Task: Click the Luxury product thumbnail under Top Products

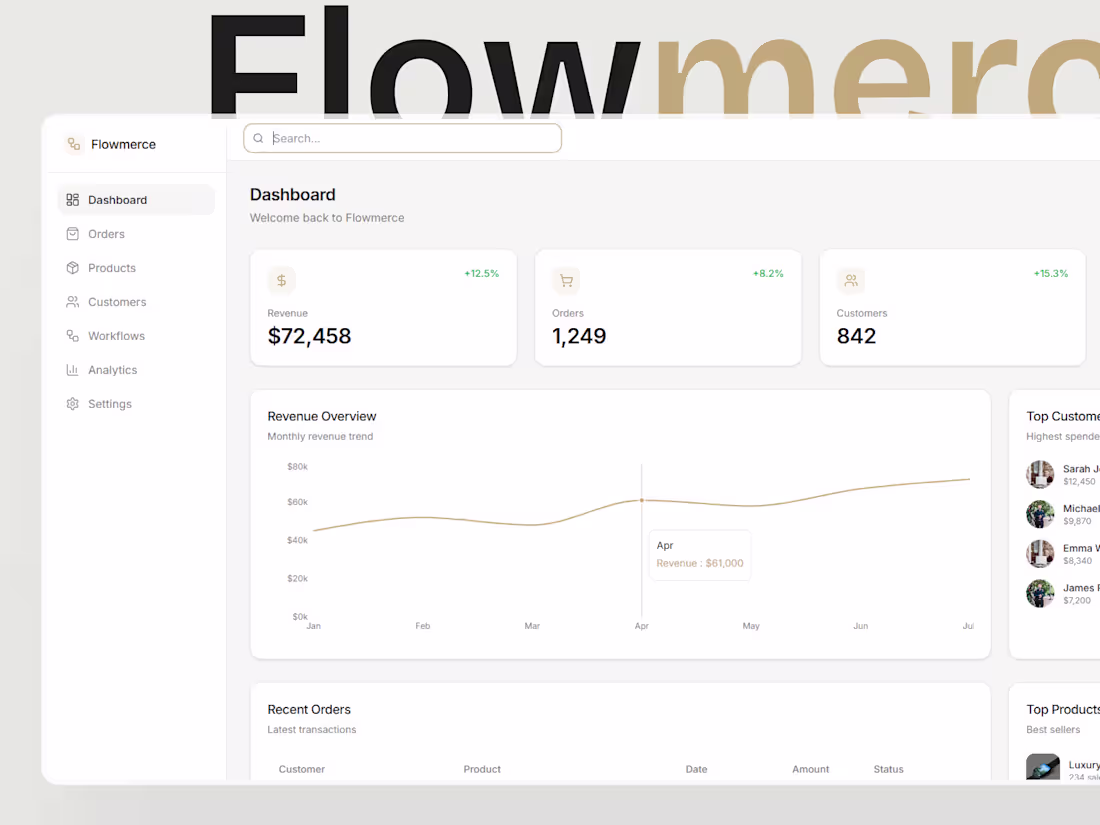Action: click(1043, 766)
